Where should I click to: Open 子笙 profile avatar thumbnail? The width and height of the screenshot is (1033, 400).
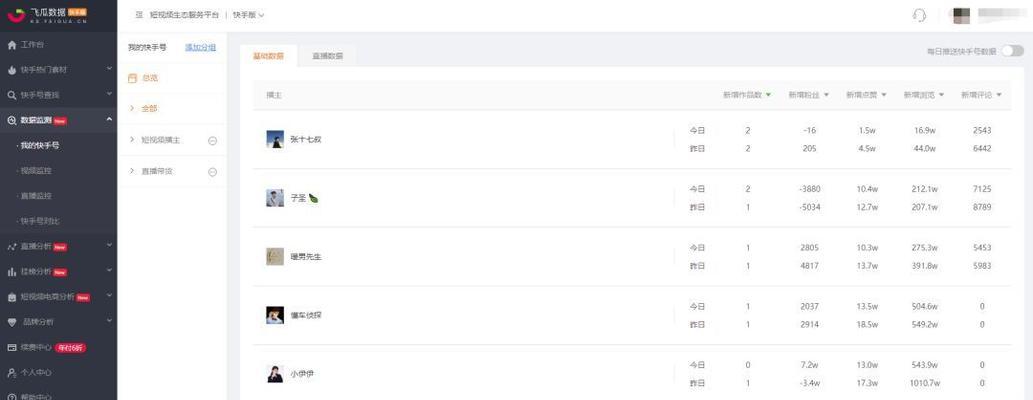tap(275, 198)
